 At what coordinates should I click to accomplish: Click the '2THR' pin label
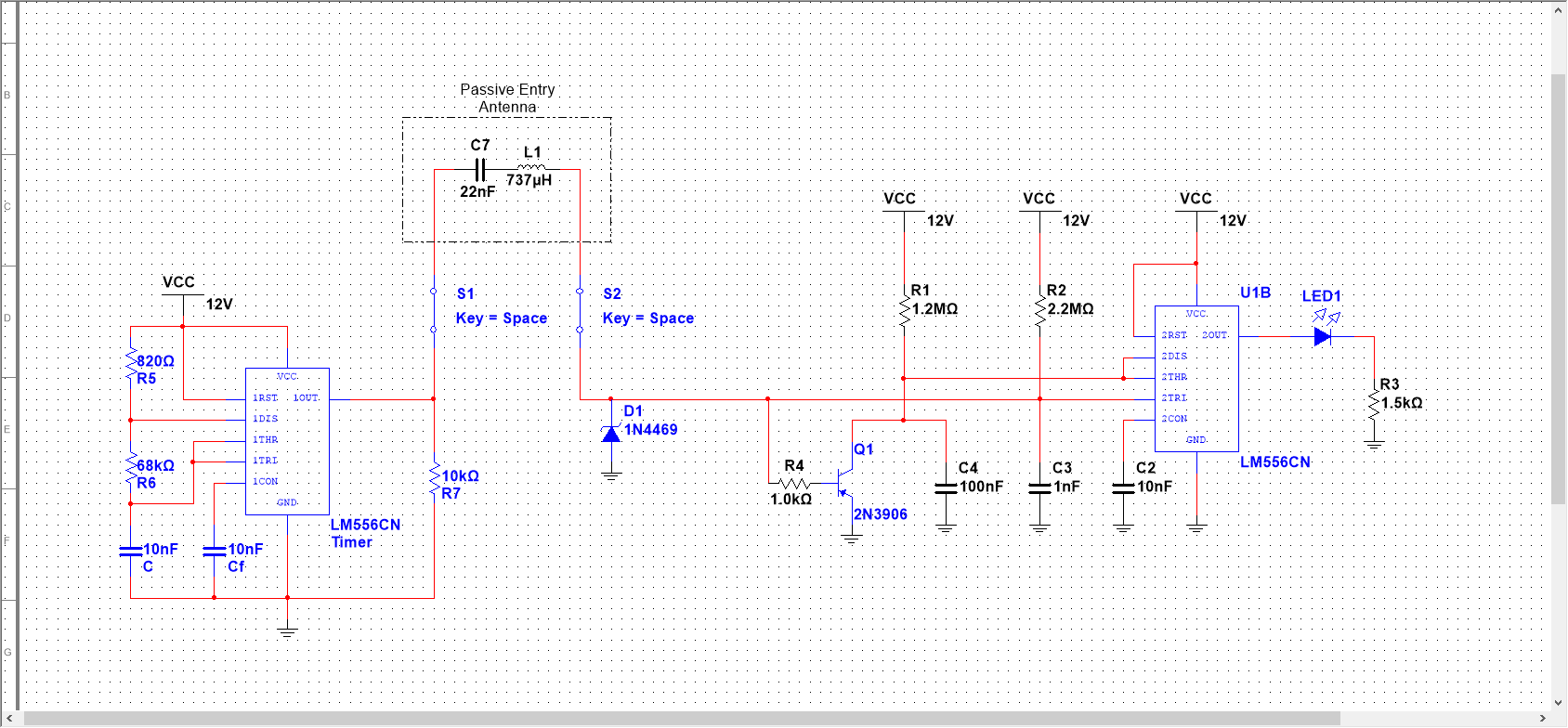pyautogui.click(x=1174, y=377)
